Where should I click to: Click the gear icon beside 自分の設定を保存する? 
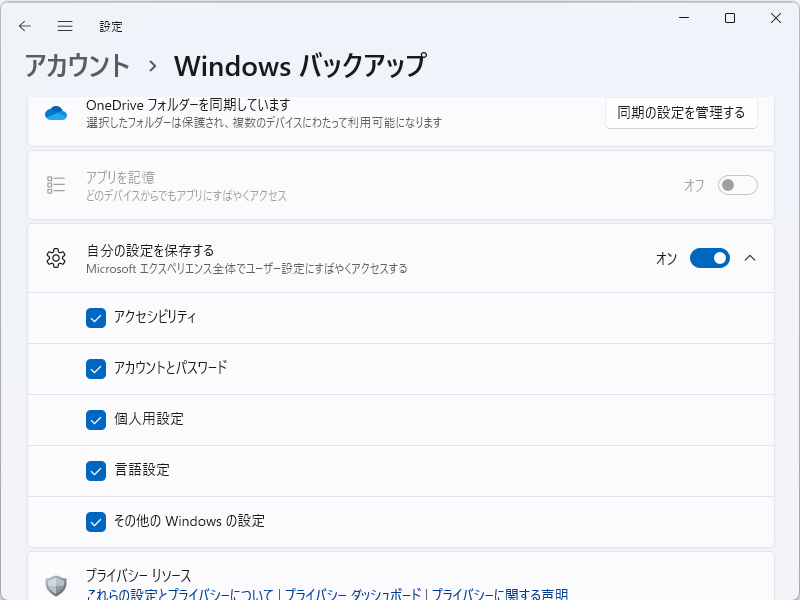tap(57, 256)
